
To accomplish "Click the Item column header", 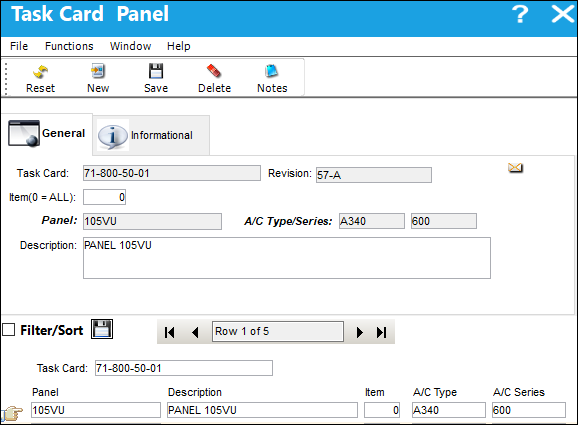I will (375, 392).
